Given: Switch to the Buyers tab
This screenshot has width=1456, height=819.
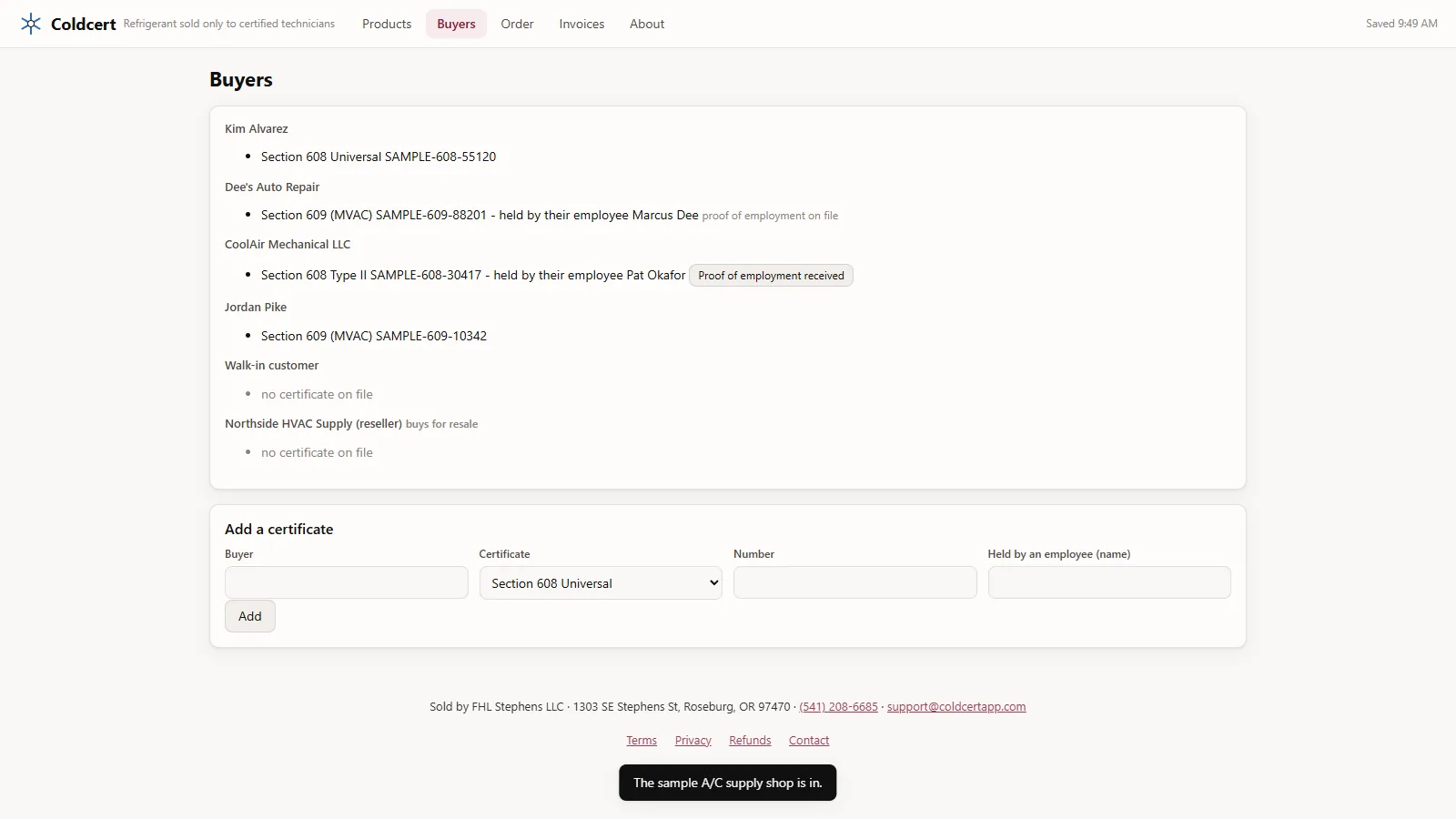Looking at the screenshot, I should tap(456, 24).
